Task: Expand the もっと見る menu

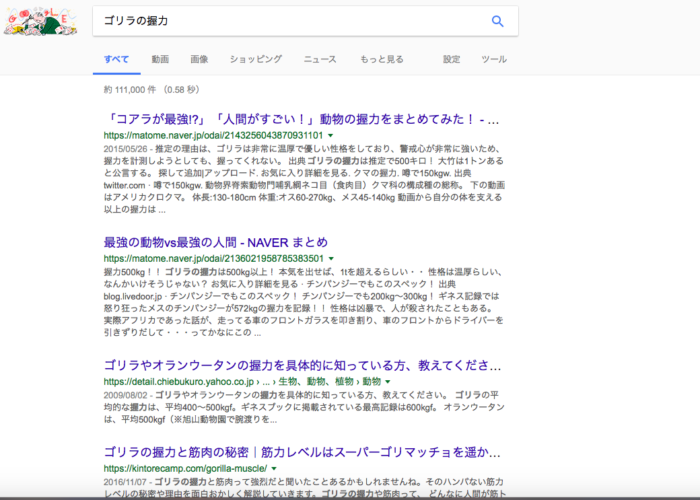Action: [x=382, y=59]
